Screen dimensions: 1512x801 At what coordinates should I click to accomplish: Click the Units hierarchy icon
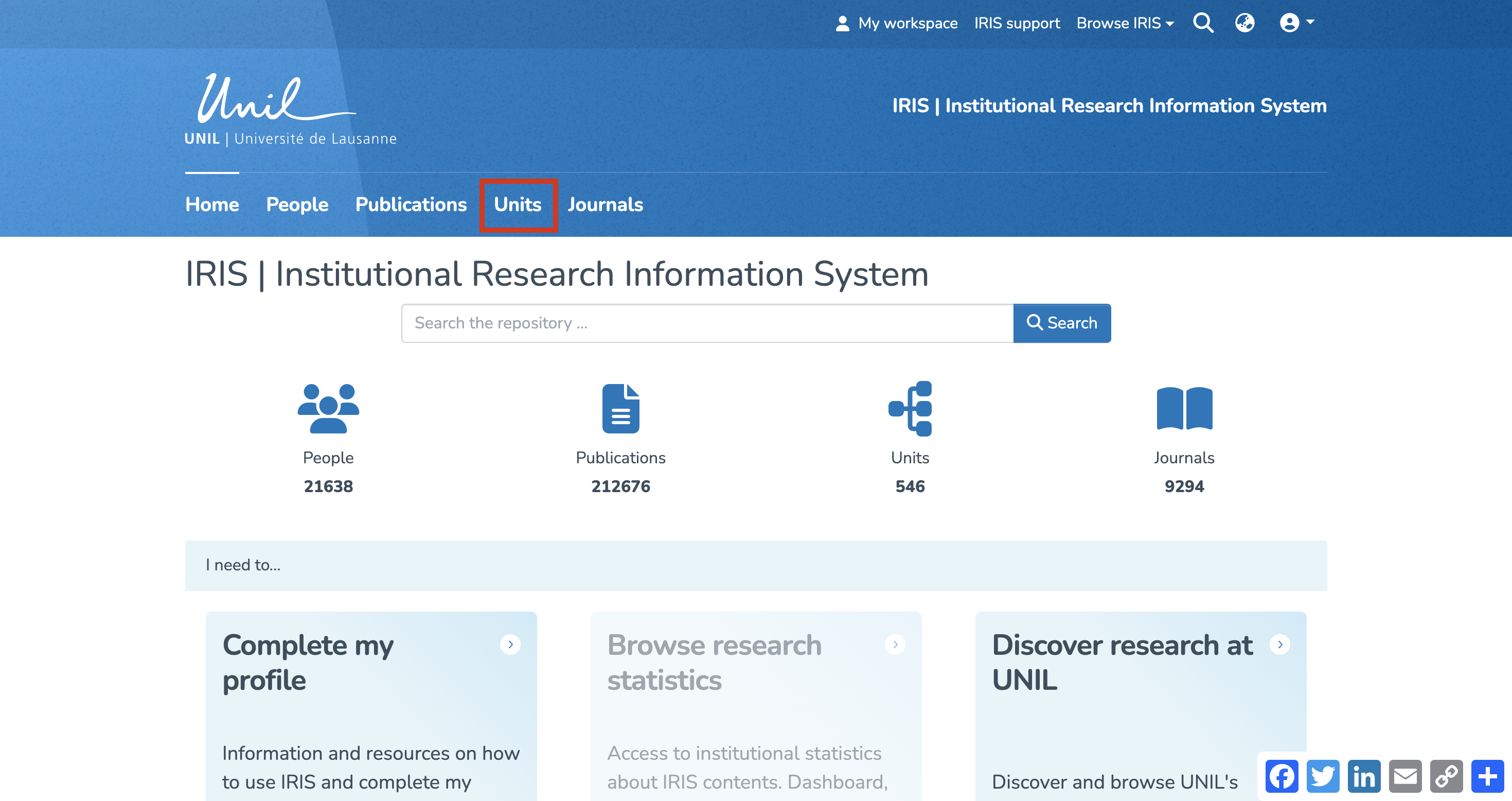(910, 408)
